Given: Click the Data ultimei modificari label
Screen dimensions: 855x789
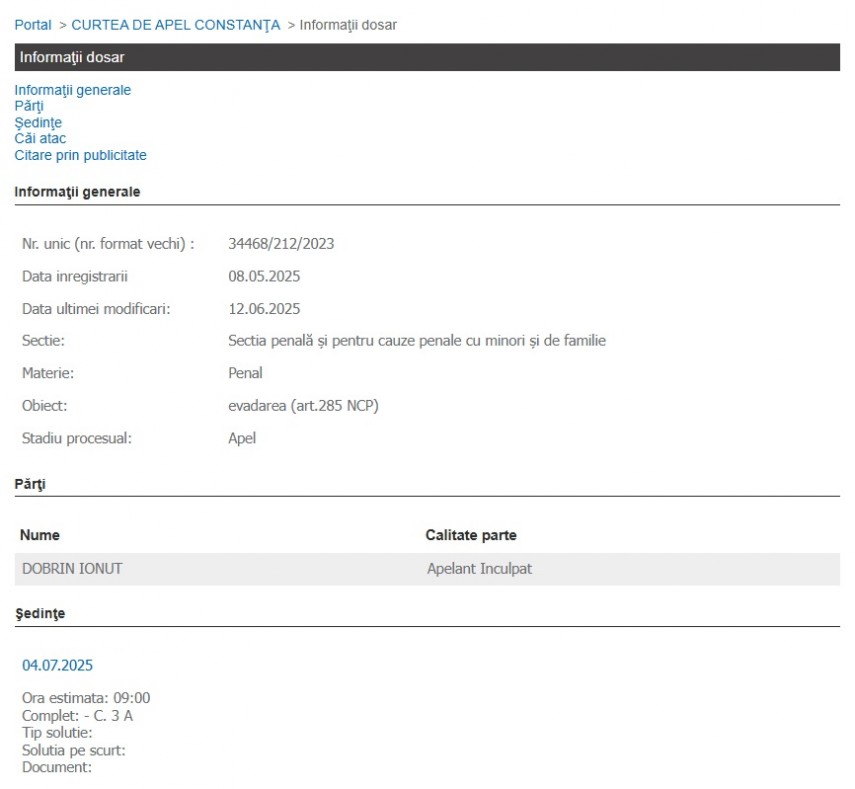Looking at the screenshot, I should tap(96, 309).
